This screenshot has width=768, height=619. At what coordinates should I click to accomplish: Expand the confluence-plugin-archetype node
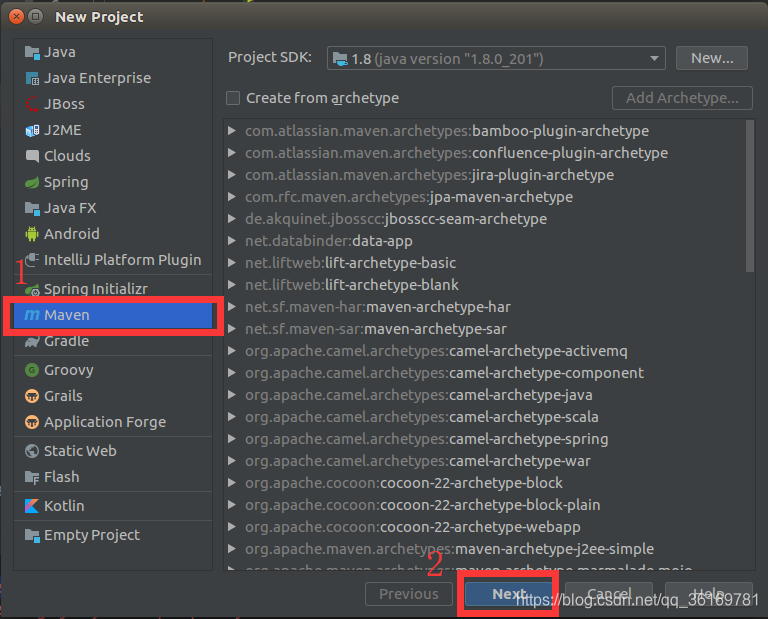(232, 153)
